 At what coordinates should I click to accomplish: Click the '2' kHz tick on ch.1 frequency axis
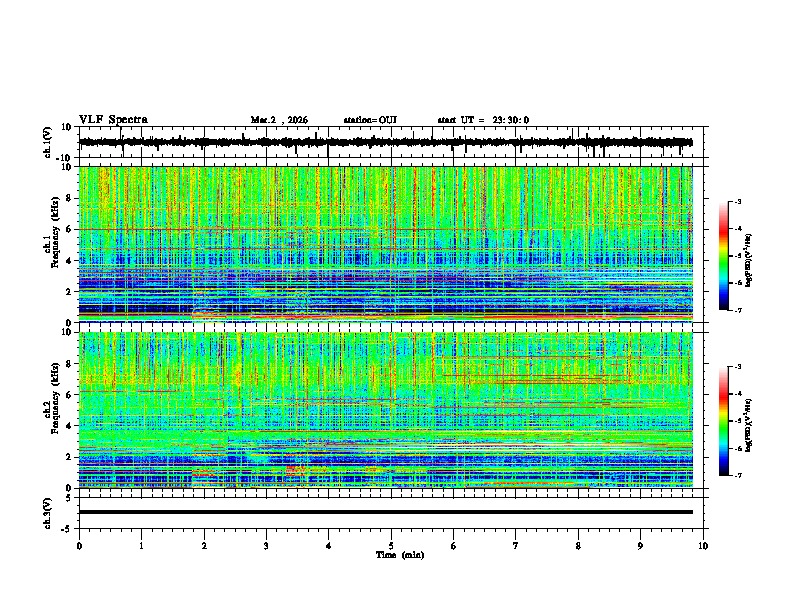[x=69, y=291]
